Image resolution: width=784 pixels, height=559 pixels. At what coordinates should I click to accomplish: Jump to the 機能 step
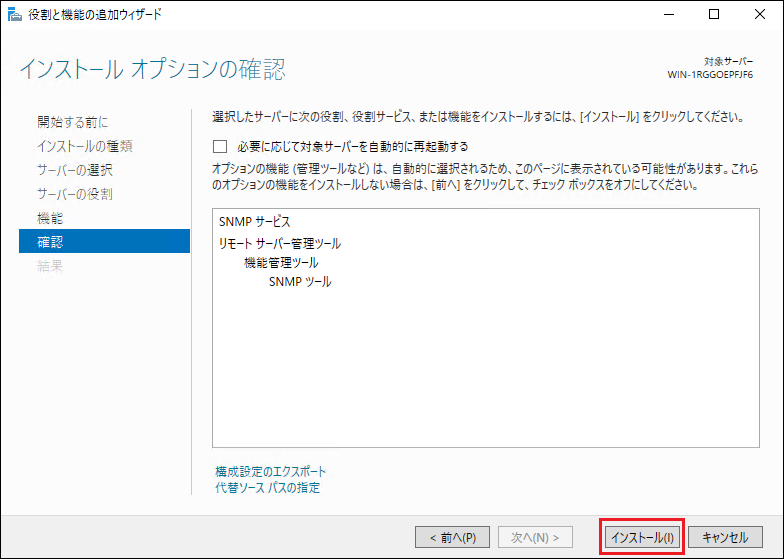[50, 218]
